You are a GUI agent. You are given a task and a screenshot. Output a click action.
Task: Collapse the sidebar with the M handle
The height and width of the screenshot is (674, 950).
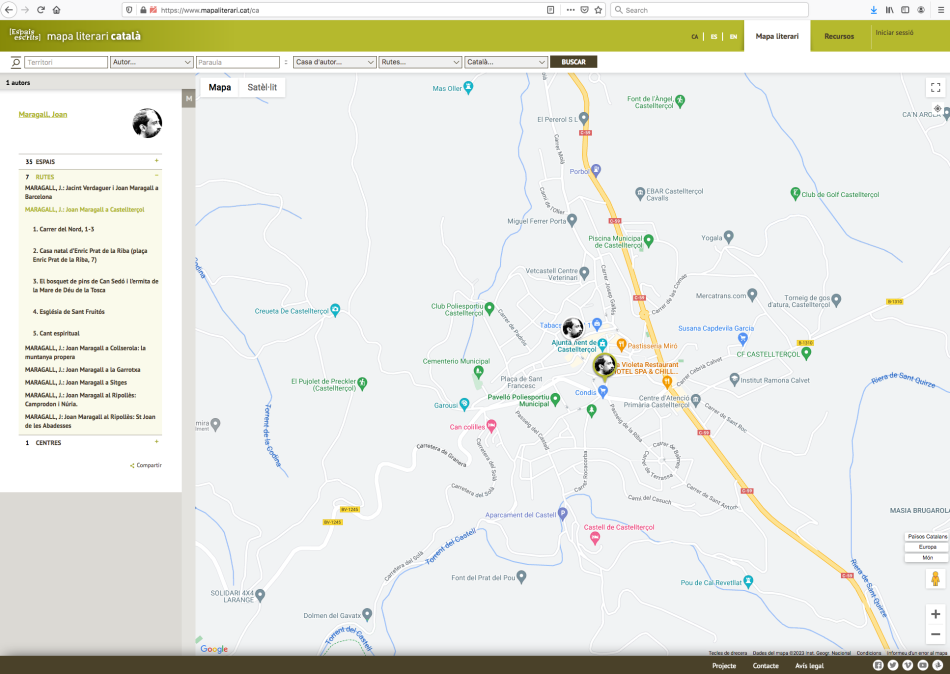(188, 98)
